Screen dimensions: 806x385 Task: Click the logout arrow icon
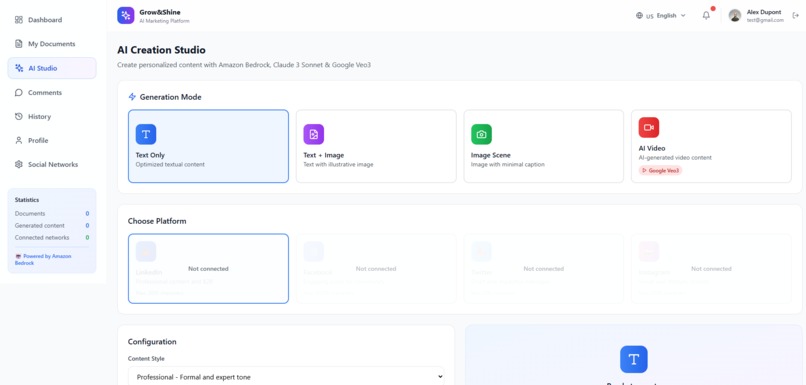796,15
